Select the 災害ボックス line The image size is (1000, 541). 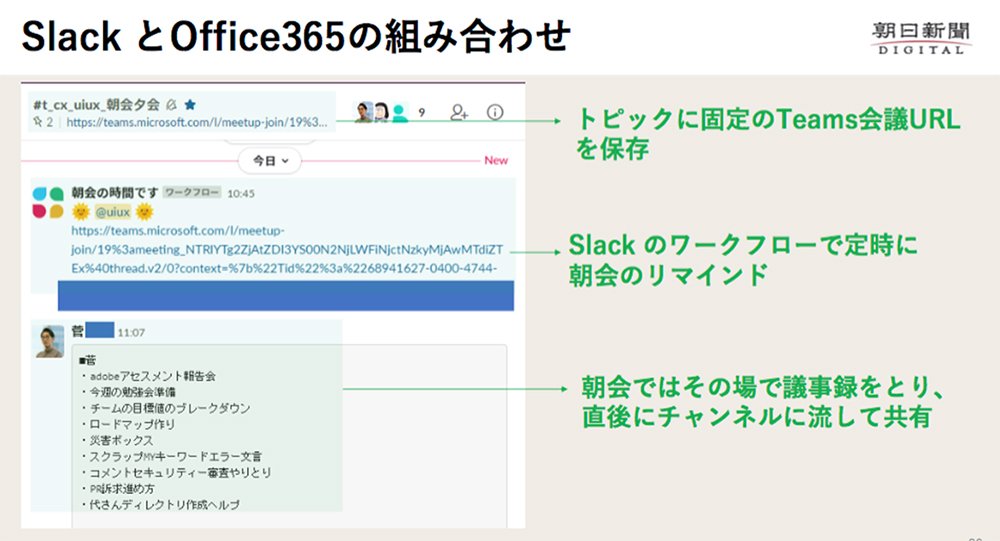117,440
